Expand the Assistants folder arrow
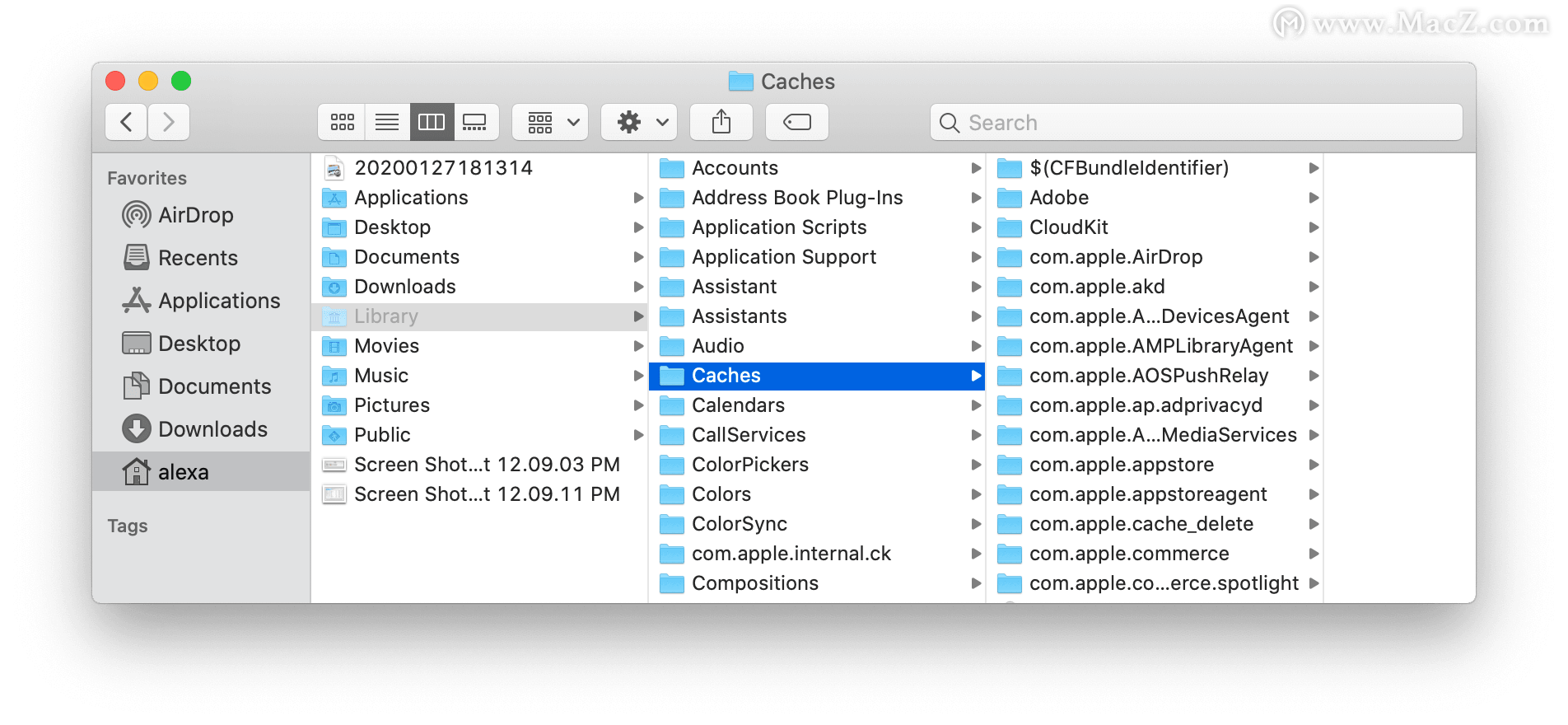Viewport: 1568px width, 725px height. [x=976, y=316]
